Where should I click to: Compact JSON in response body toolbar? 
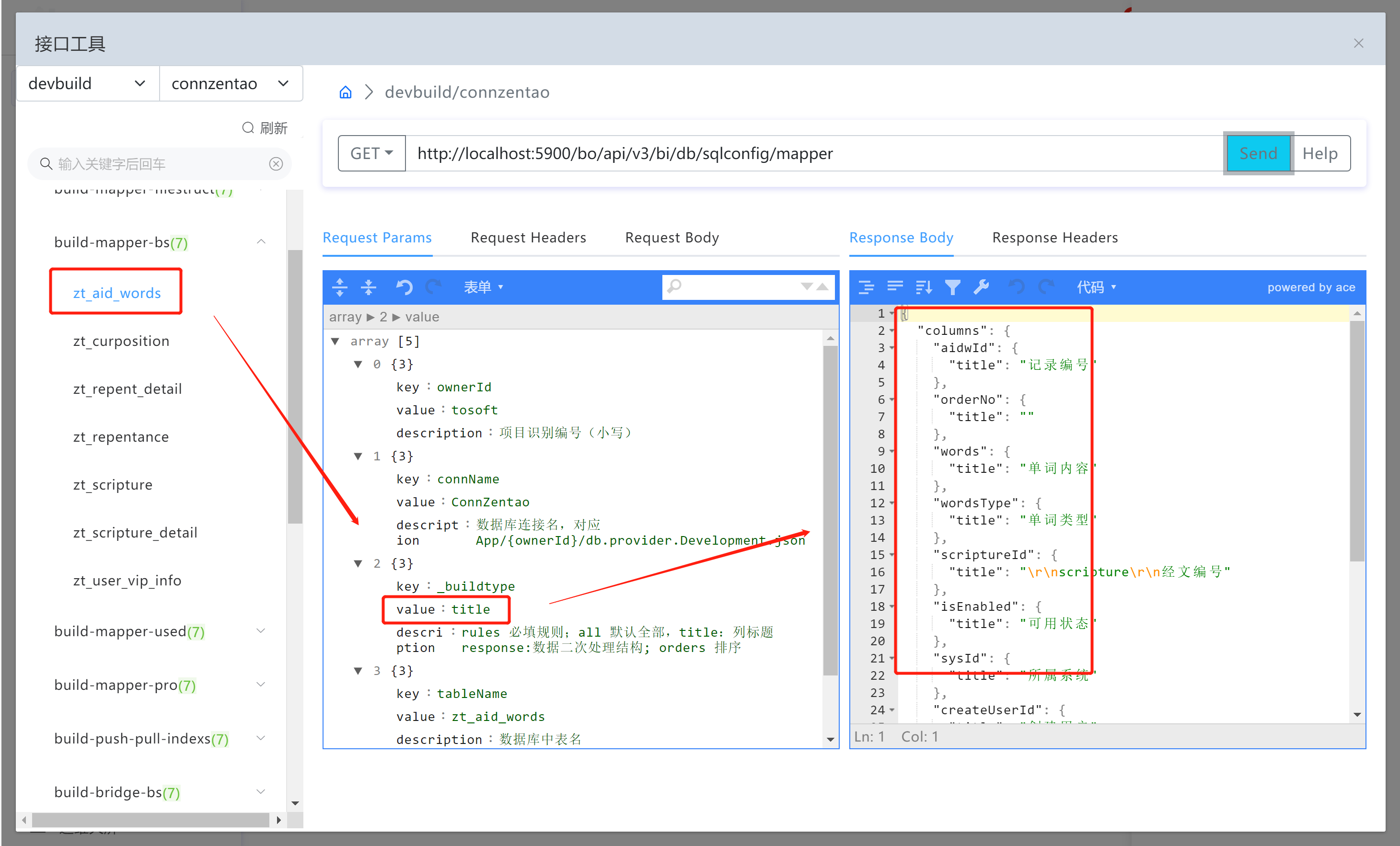tap(895, 287)
